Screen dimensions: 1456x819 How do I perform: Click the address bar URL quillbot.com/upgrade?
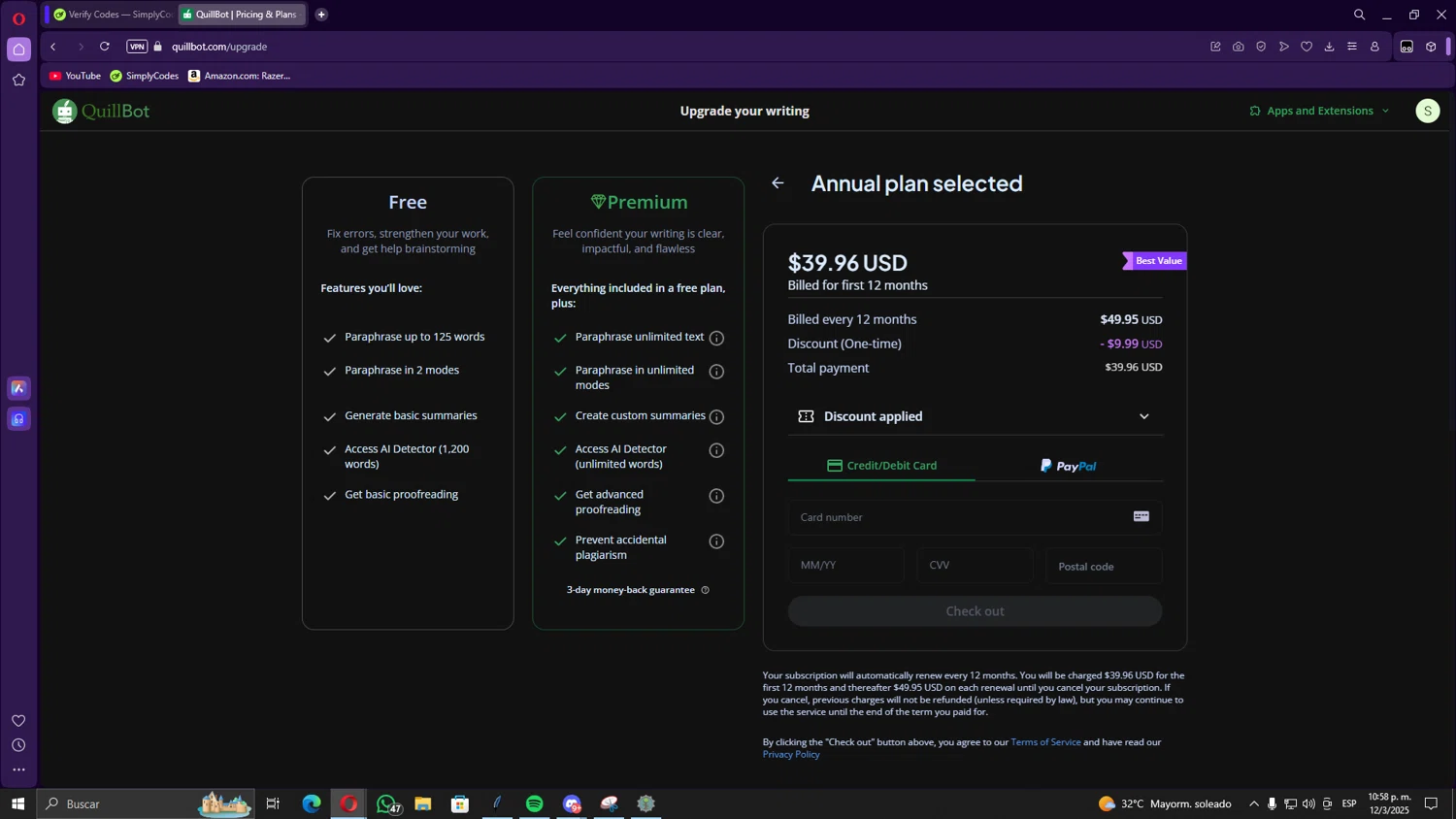[x=219, y=47]
